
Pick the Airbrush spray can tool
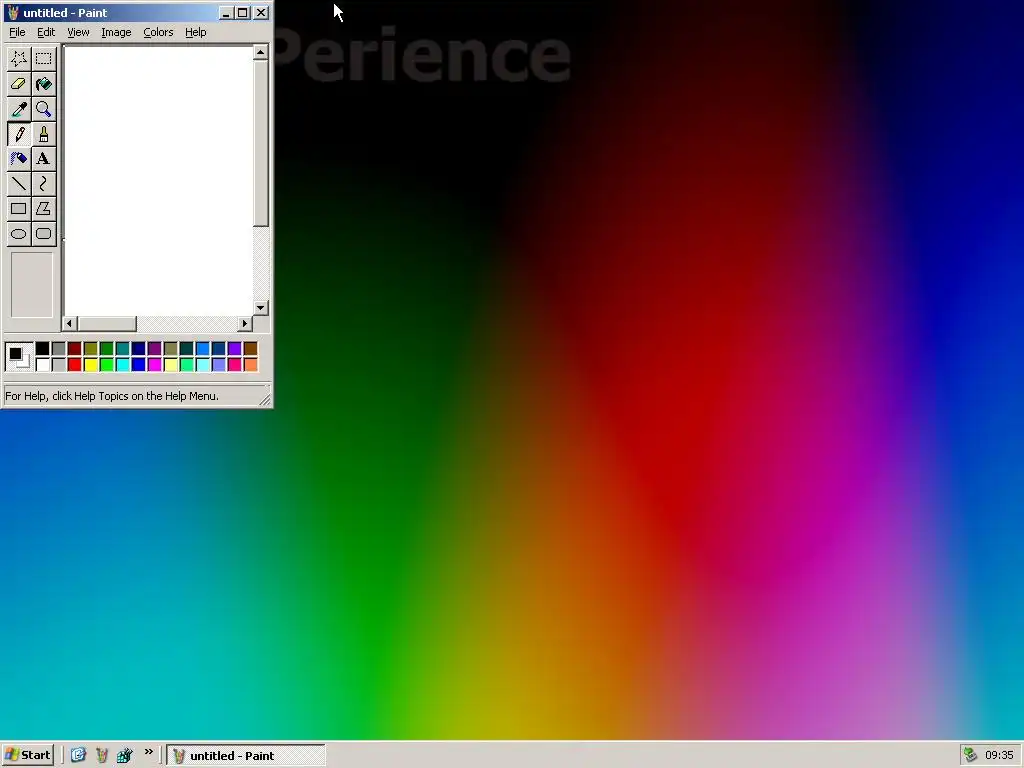(18, 159)
